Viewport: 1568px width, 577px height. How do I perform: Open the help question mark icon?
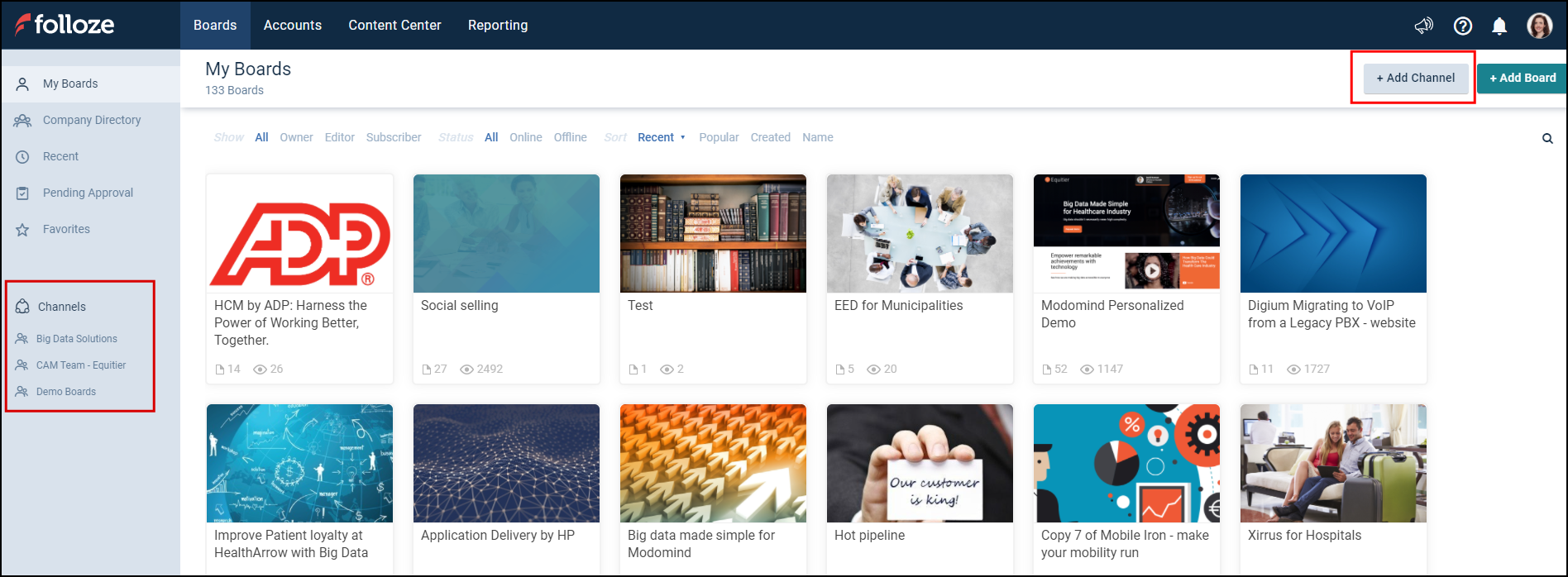point(1462,26)
